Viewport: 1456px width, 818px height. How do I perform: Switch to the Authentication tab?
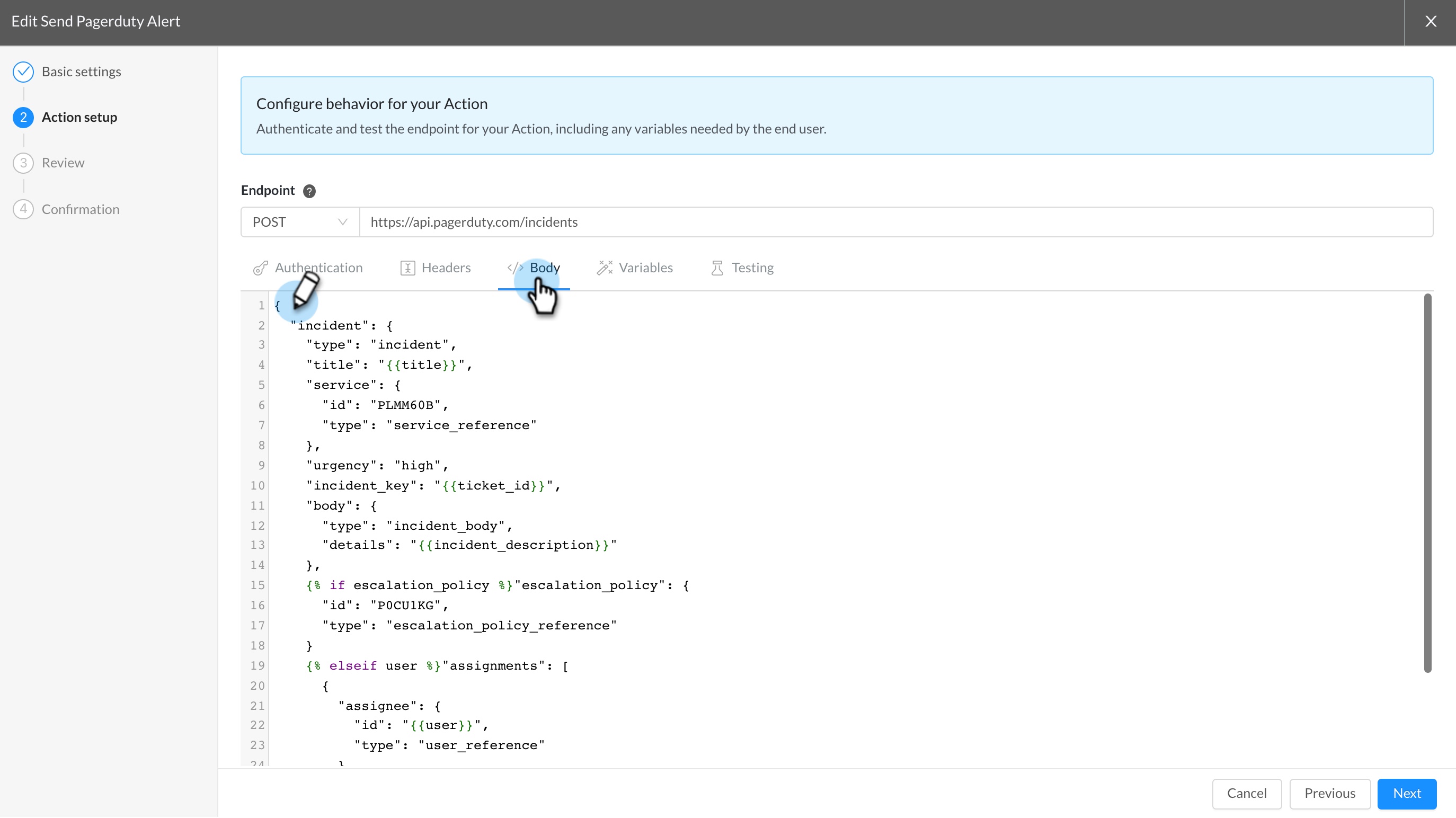[x=308, y=268]
